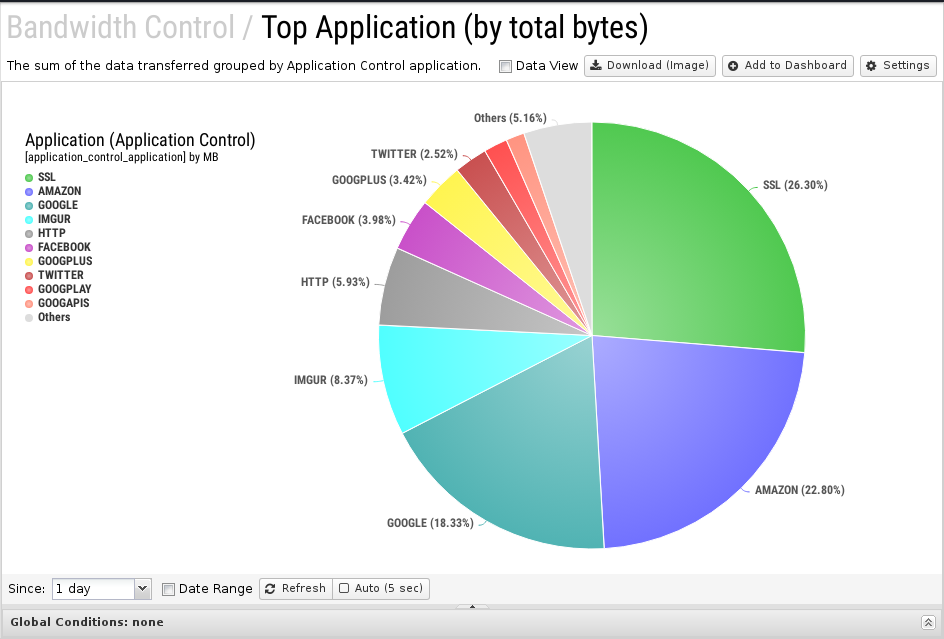The image size is (944, 639).
Task: Click the GOOGAPIS legend entry
Action: tap(57, 303)
